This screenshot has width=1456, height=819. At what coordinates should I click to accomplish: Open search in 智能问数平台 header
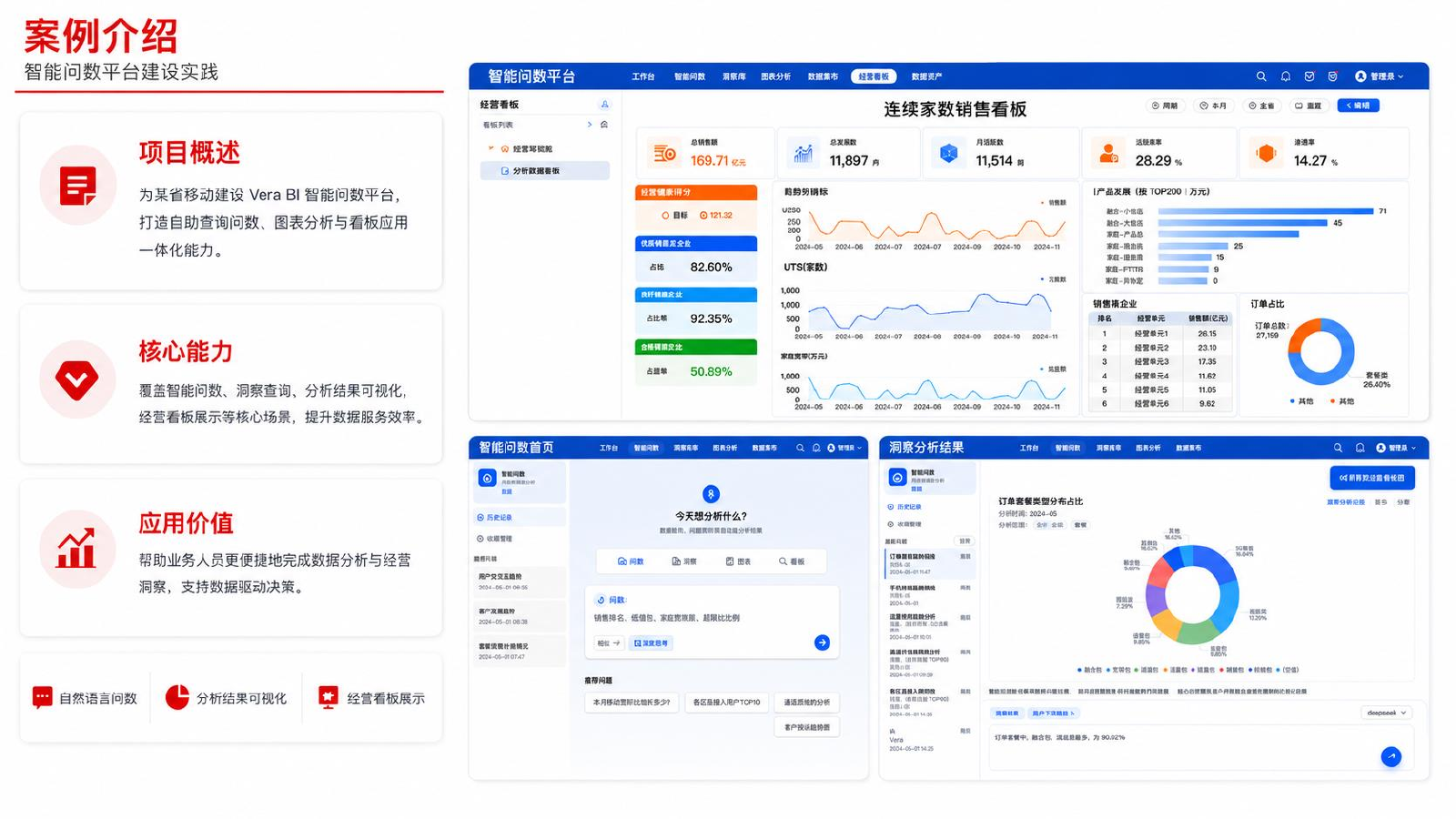(1261, 76)
